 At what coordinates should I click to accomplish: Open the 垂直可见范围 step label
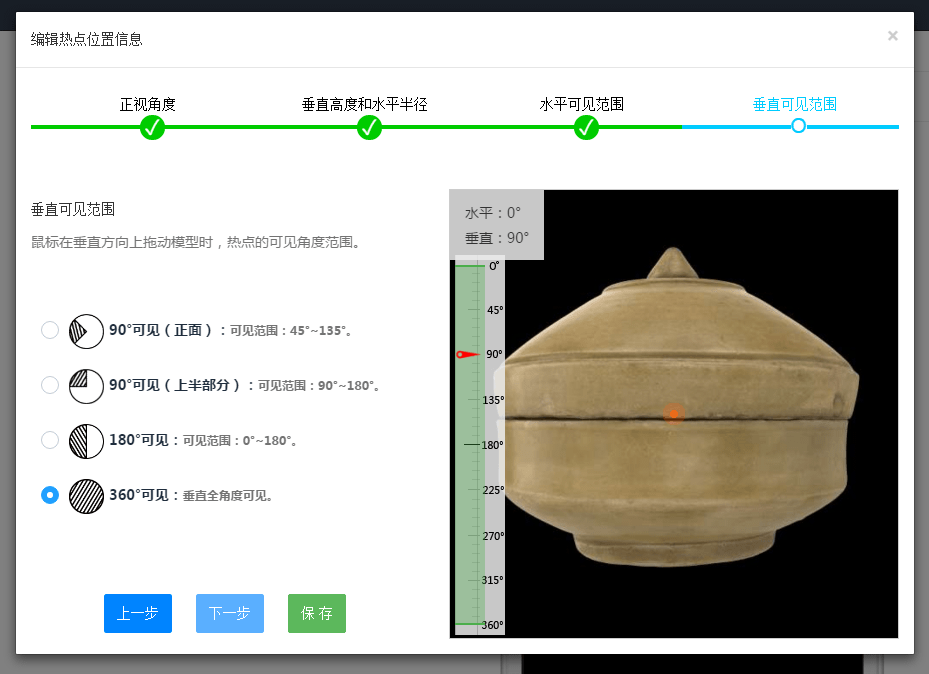pyautogui.click(x=795, y=104)
